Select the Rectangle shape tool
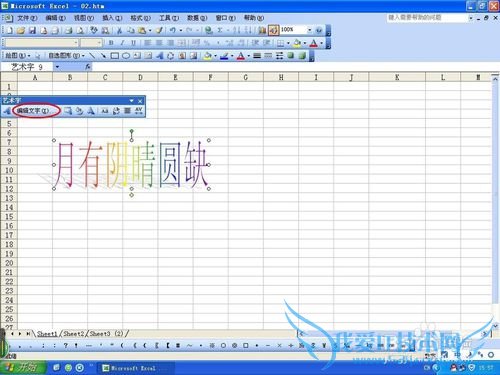 [115, 56]
